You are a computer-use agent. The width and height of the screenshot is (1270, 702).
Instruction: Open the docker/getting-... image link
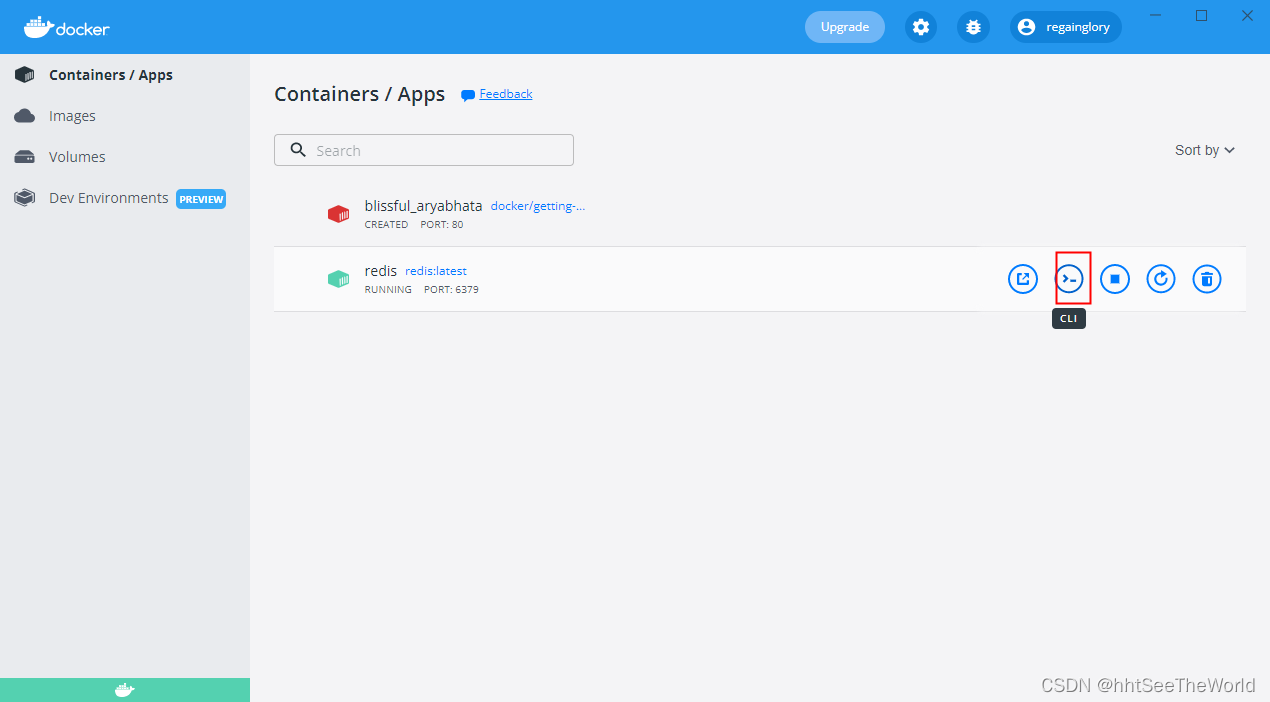tap(538, 206)
